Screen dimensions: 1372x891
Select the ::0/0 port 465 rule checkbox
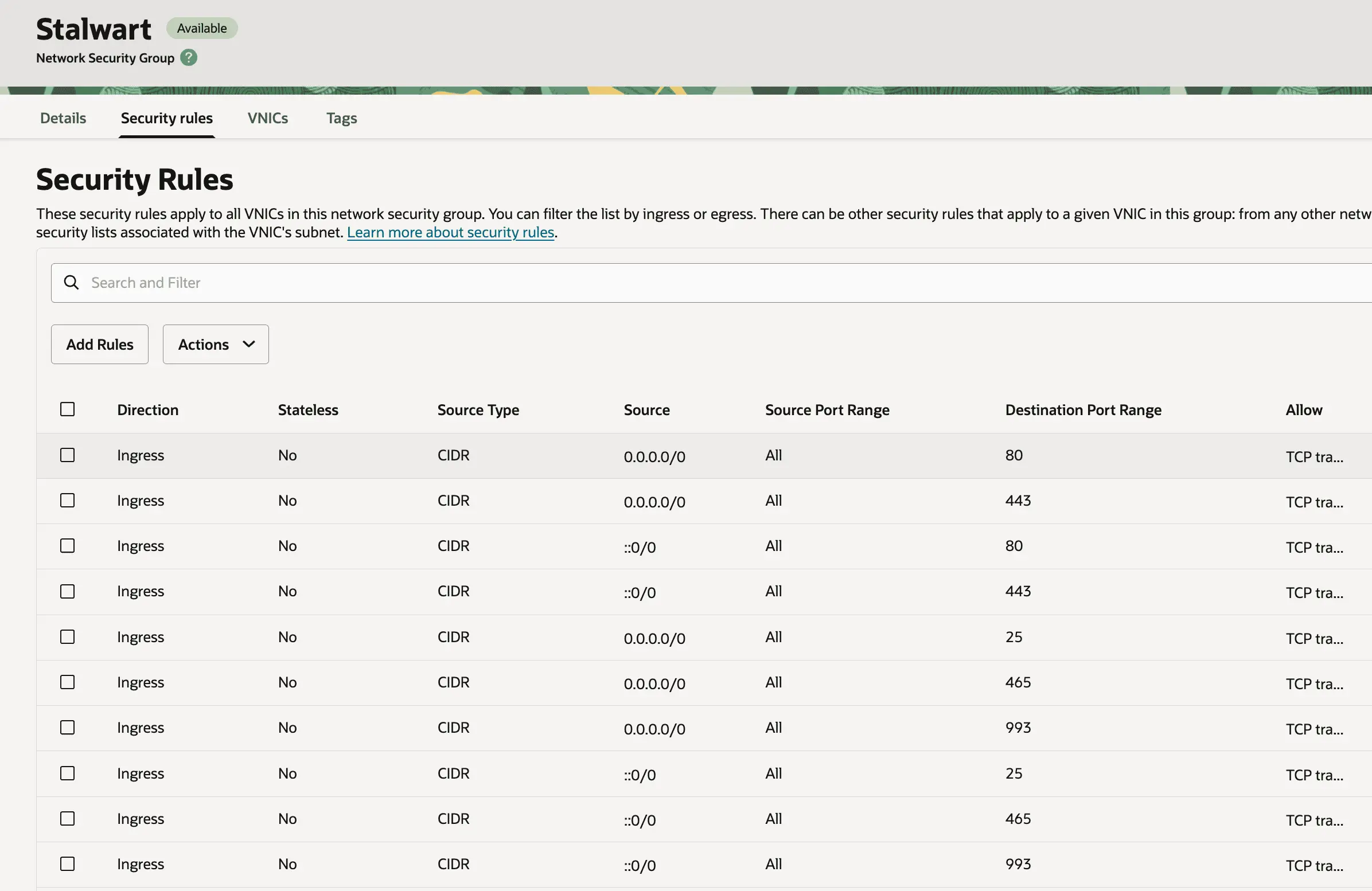[68, 818]
